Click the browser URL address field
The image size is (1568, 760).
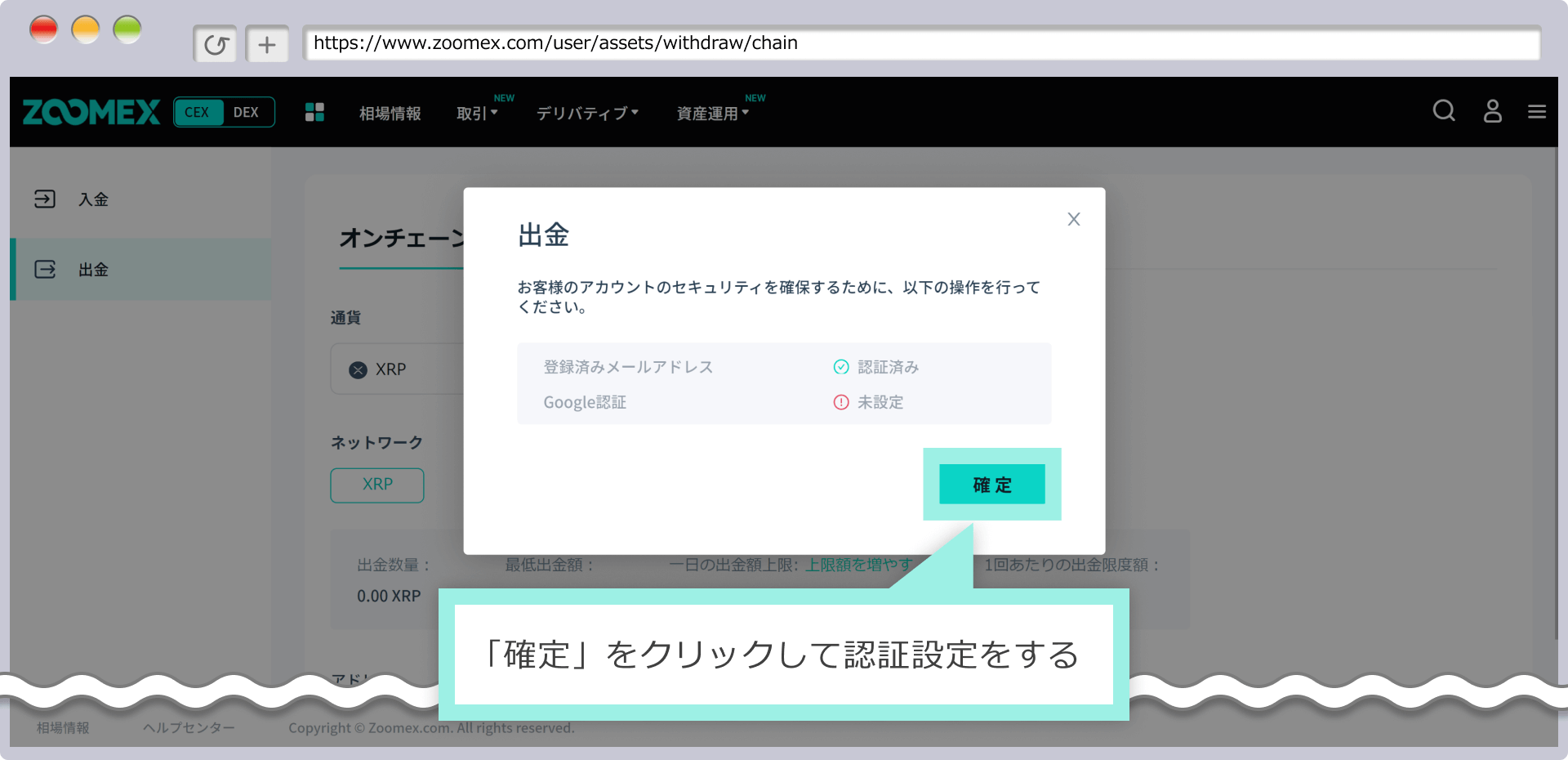[921, 43]
